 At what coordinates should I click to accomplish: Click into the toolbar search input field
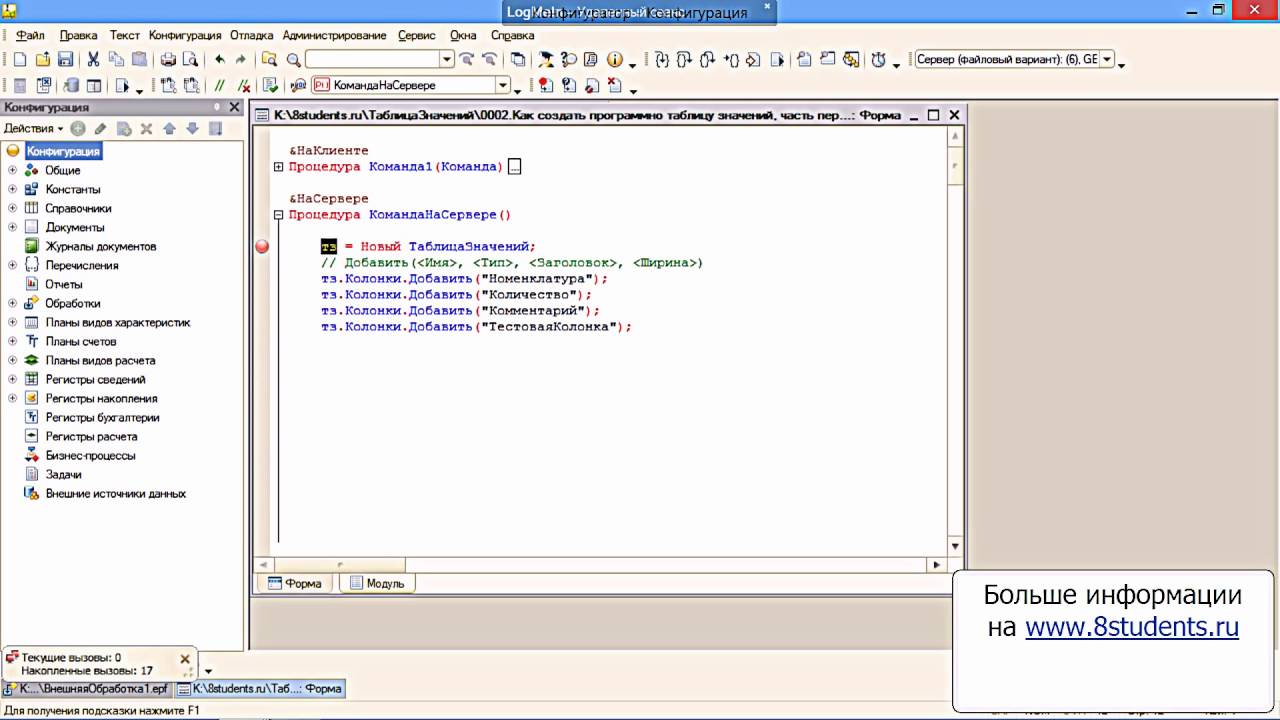(372, 60)
